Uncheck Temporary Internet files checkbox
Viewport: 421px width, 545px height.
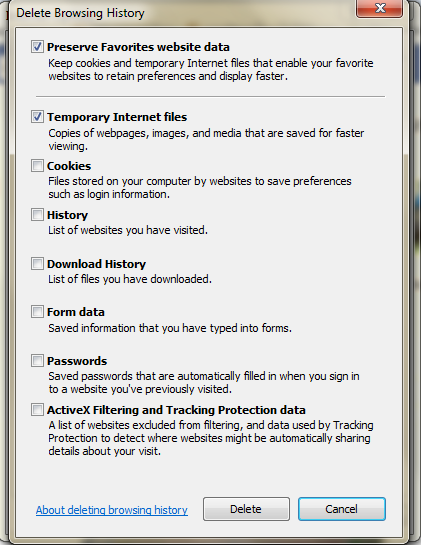coord(37,116)
